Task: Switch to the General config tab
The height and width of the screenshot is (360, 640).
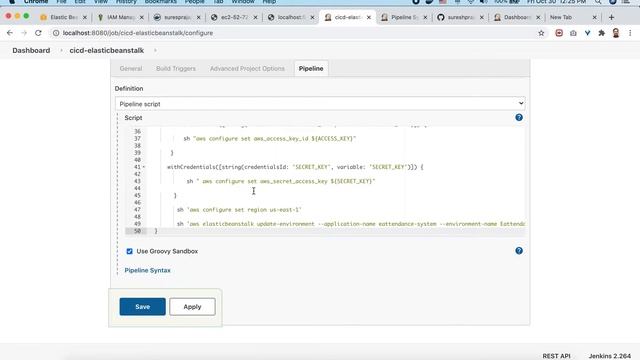Action: 131,69
